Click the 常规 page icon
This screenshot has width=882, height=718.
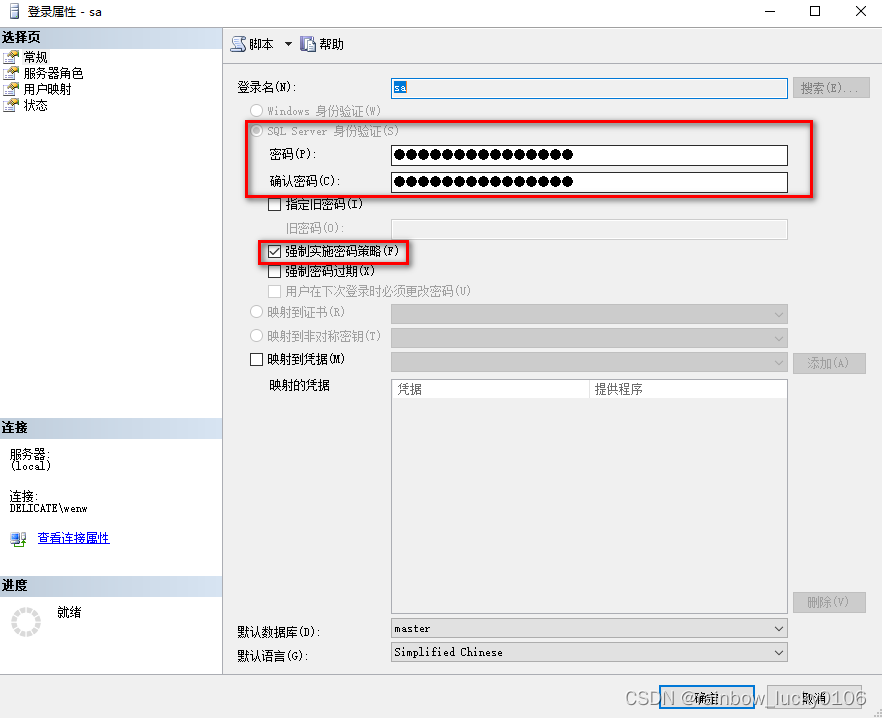point(11,57)
